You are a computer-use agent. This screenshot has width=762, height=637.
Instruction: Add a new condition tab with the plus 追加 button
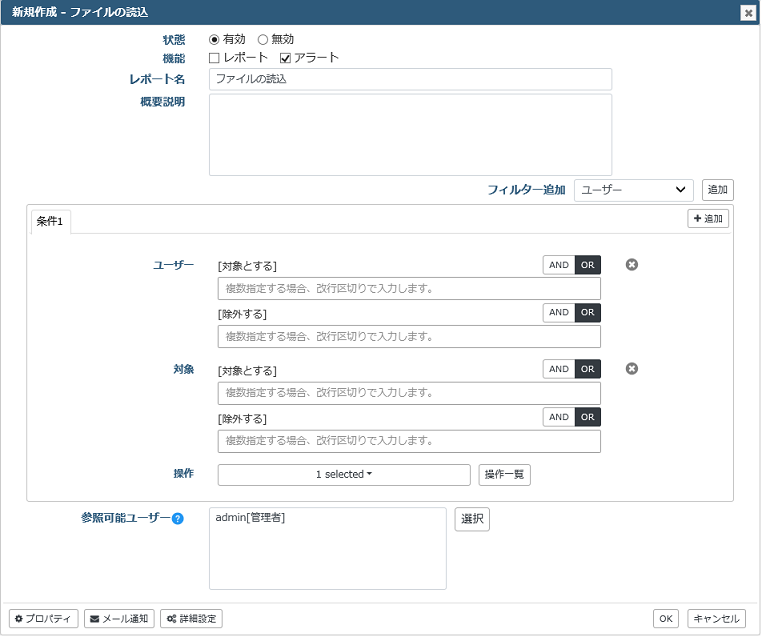pos(708,219)
